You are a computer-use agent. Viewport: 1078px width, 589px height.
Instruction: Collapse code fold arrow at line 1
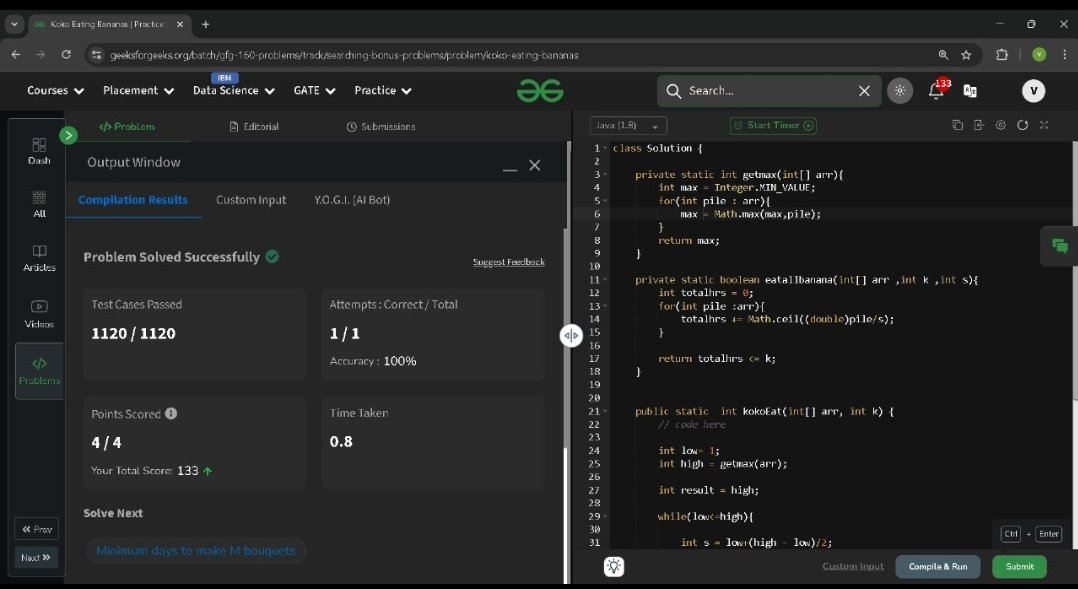605,148
